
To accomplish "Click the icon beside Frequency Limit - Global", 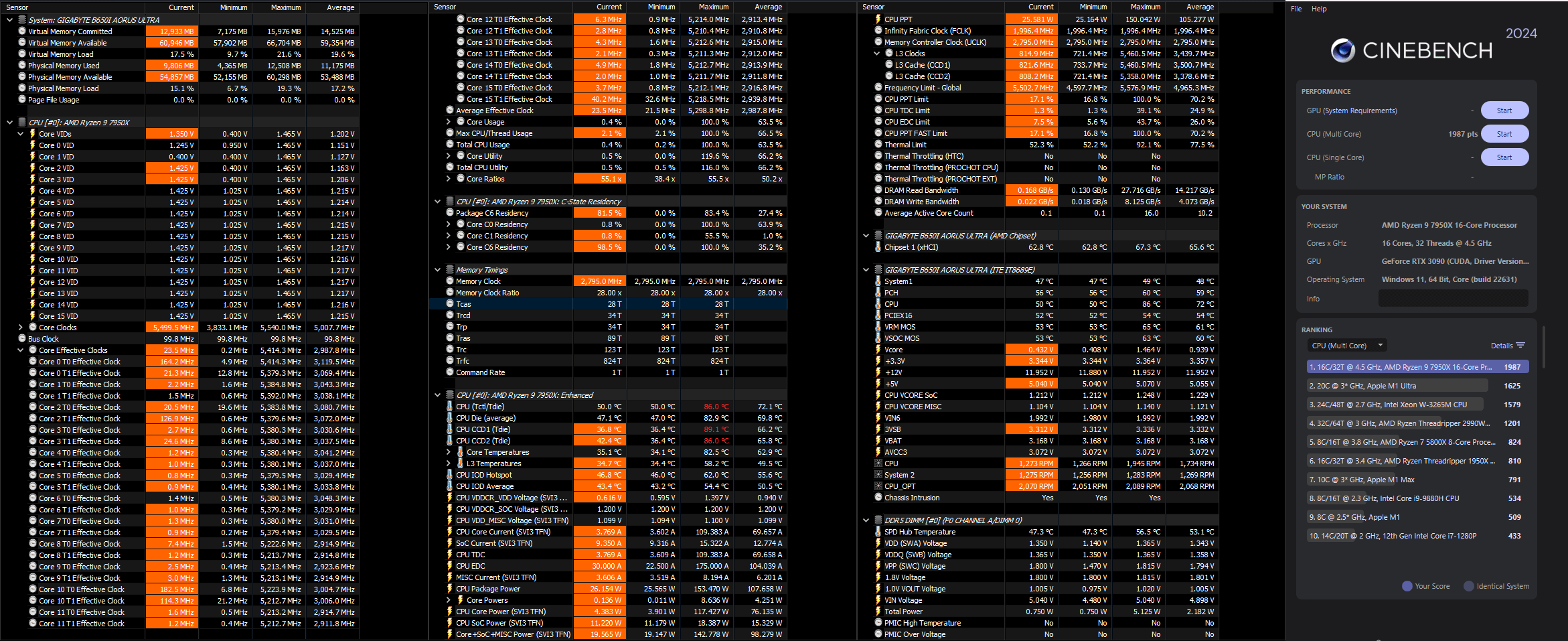I will [x=878, y=87].
